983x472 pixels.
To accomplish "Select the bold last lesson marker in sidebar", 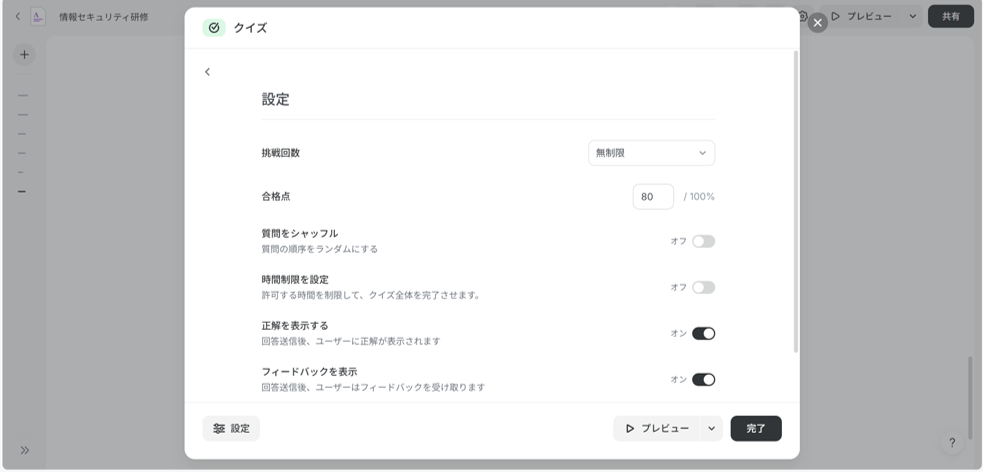I will [x=22, y=191].
